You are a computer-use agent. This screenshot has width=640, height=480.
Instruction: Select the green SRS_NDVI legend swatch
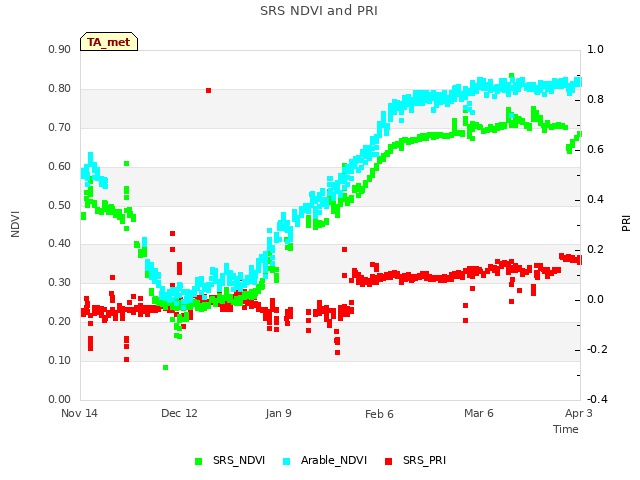click(199, 461)
